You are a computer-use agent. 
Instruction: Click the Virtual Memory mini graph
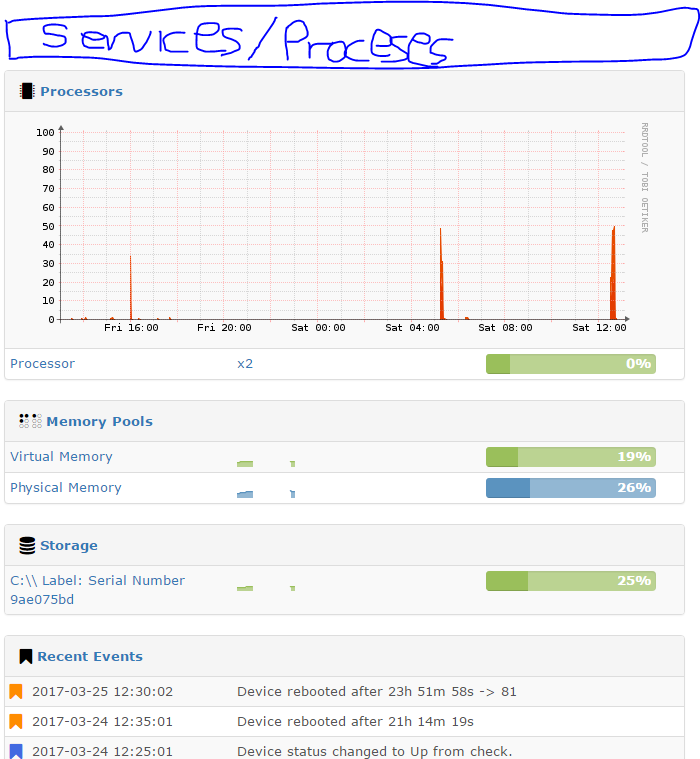(x=266, y=462)
